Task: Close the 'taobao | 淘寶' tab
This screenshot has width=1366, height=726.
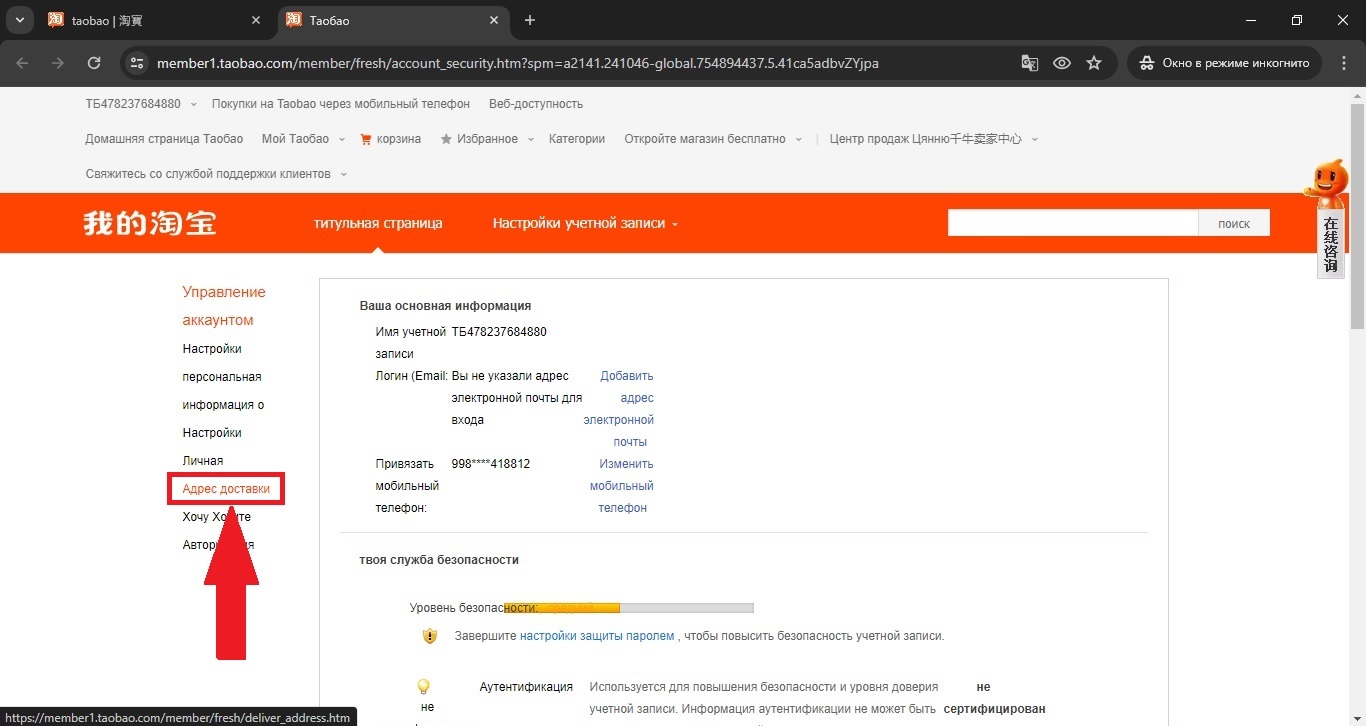Action: 257,20
